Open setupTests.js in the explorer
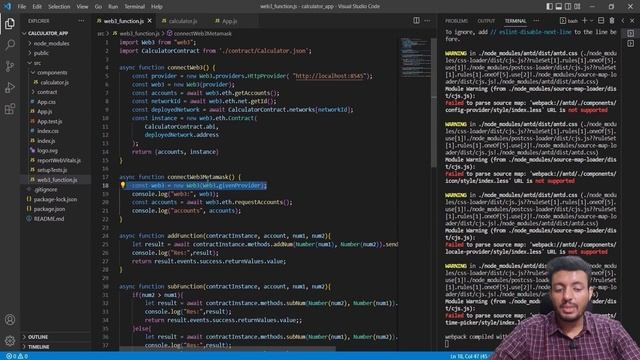 pos(52,170)
